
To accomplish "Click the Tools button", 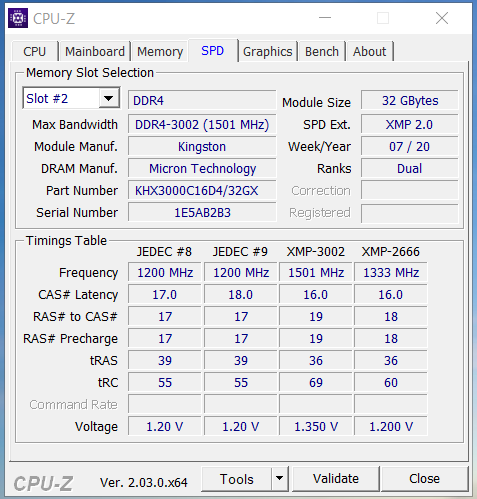I will point(237,479).
